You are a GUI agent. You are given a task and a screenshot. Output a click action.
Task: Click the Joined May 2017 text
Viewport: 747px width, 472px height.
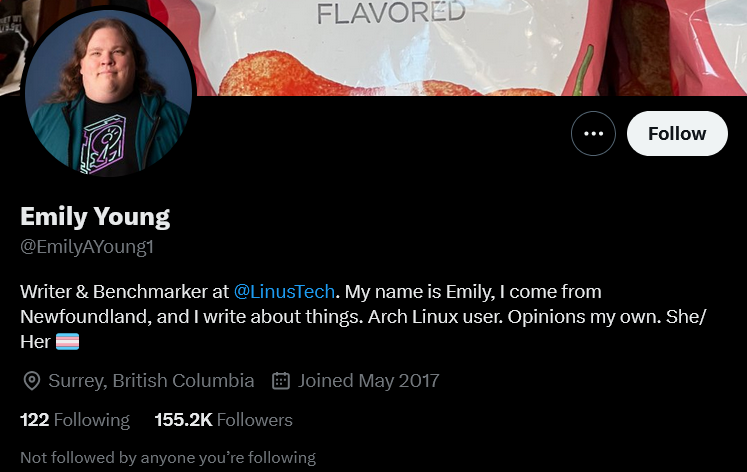point(368,381)
